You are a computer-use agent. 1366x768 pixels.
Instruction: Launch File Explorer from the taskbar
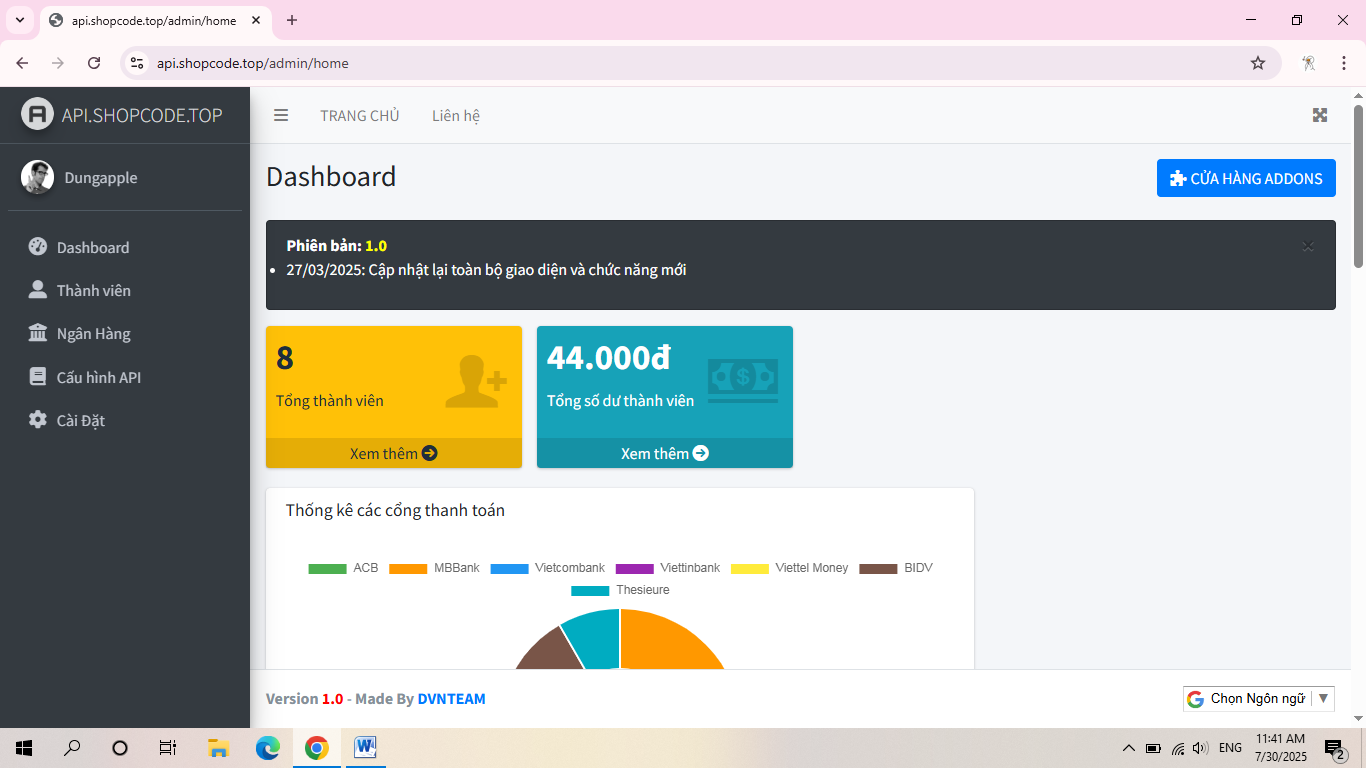218,748
